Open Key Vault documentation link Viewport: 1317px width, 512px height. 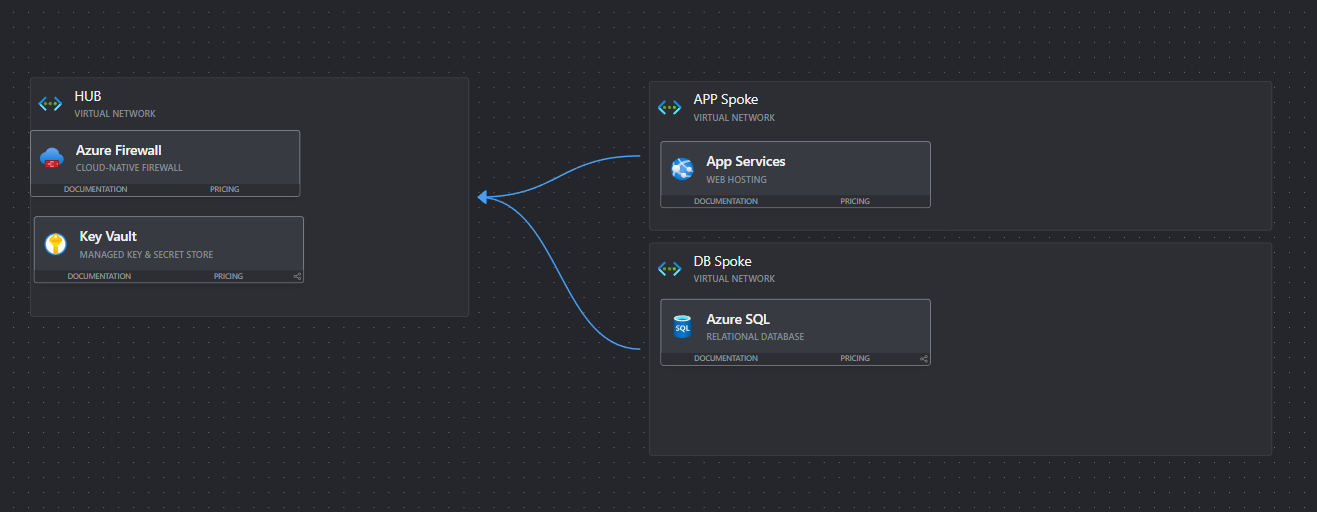[x=99, y=276]
